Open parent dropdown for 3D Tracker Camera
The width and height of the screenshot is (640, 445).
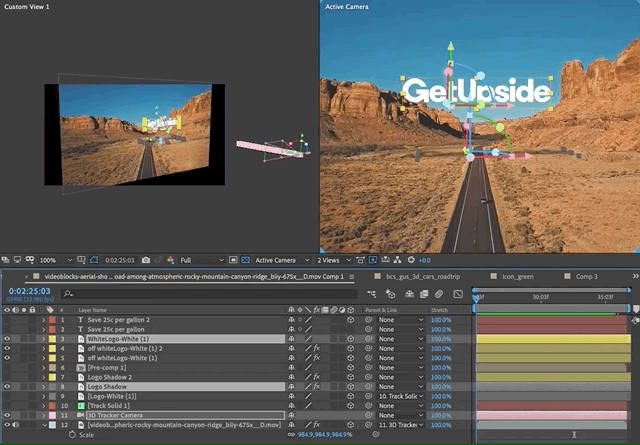pyautogui.click(x=401, y=415)
